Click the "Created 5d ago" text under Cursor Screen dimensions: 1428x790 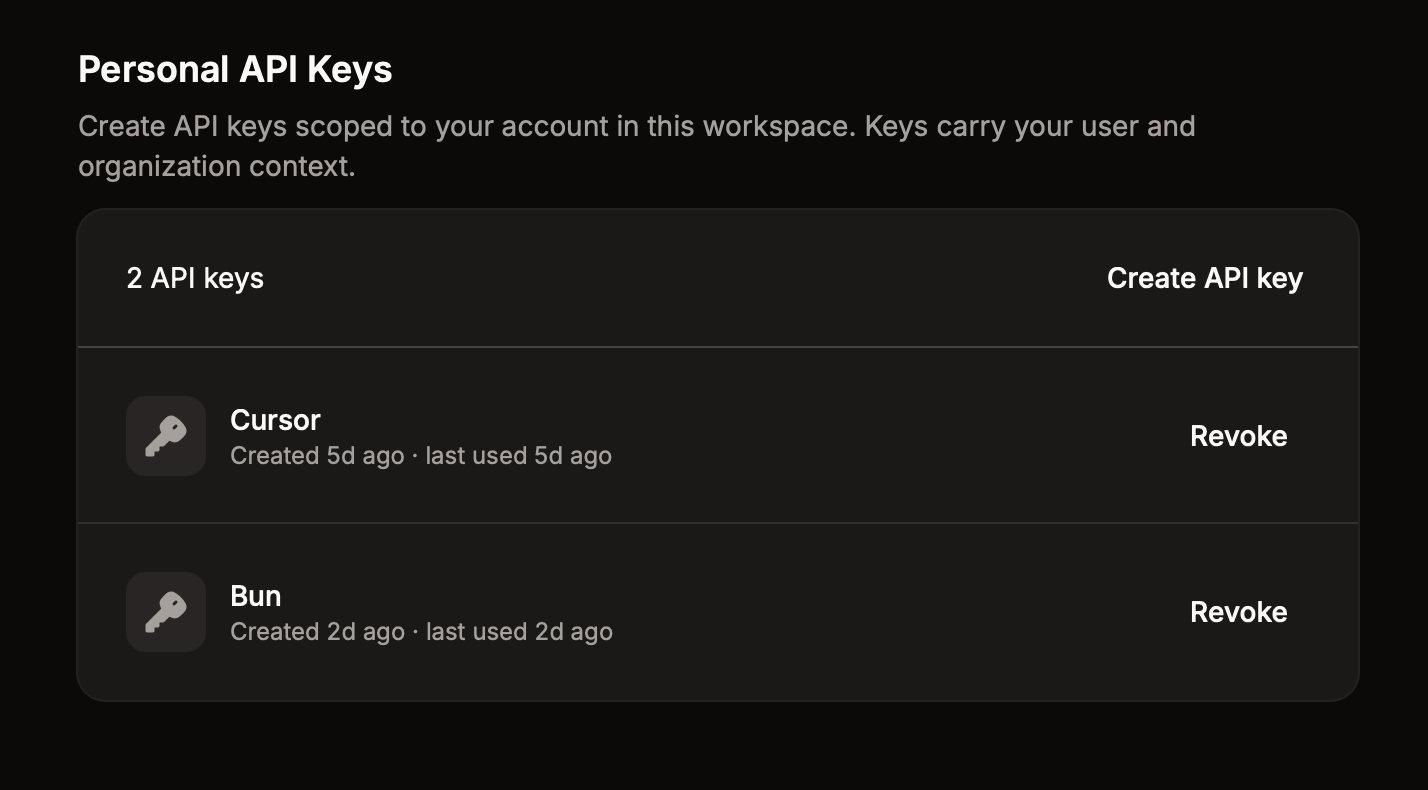(x=317, y=456)
